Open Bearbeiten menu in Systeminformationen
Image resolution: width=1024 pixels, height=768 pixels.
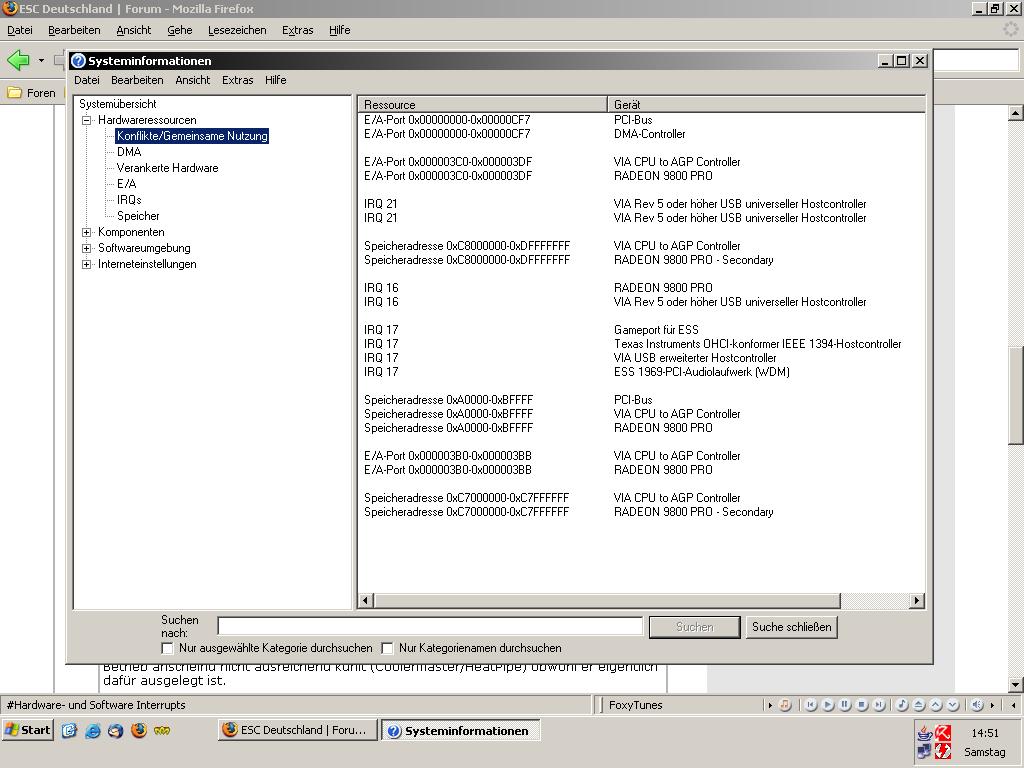[x=137, y=80]
